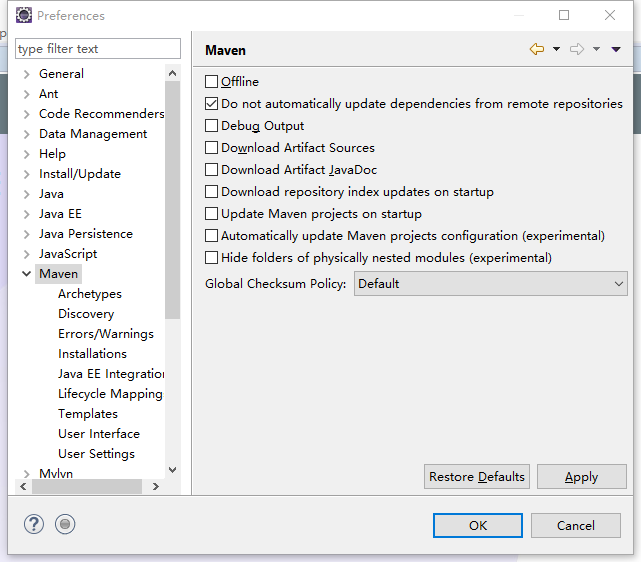Select Java EE Integration under Maven

click(x=111, y=374)
